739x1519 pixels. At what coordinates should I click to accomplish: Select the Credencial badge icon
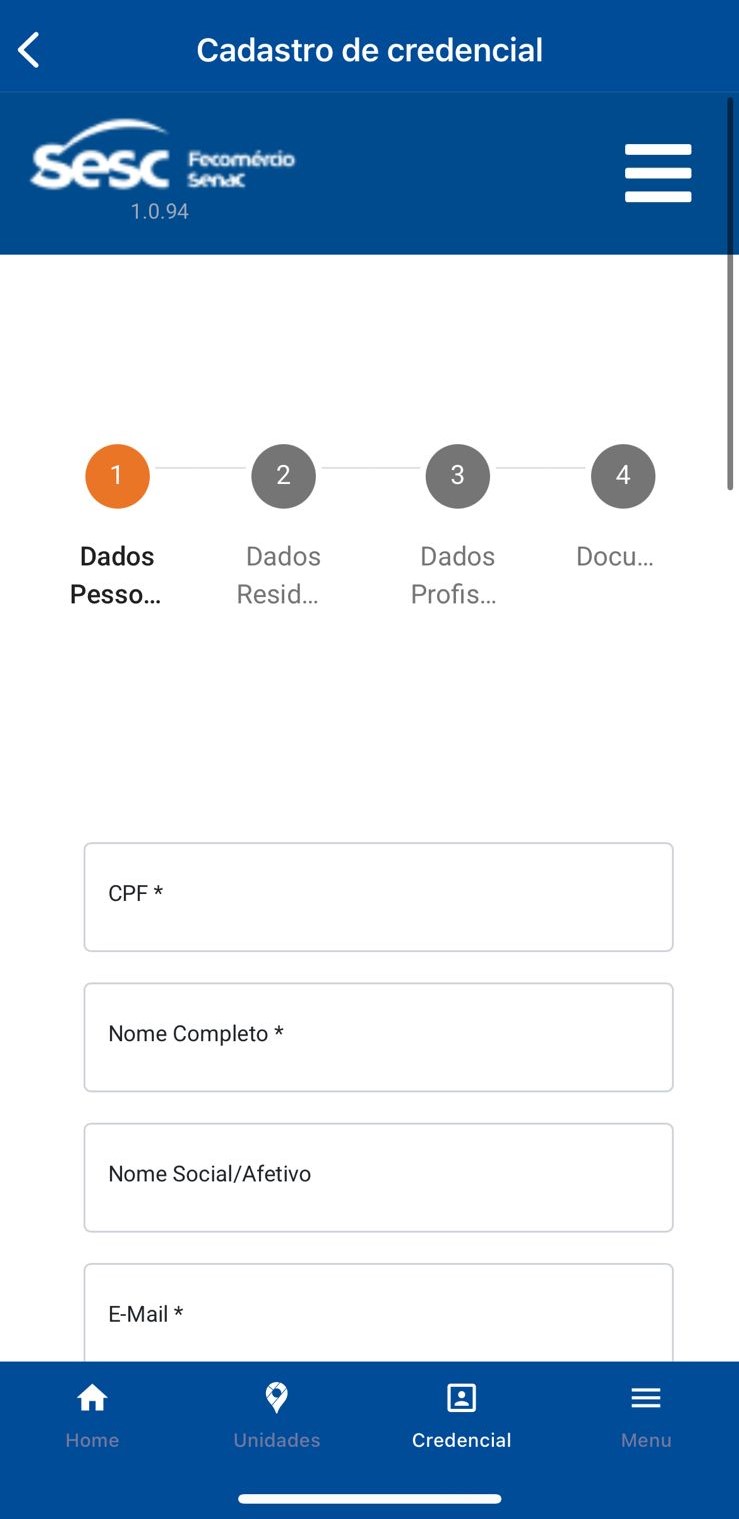tap(461, 1398)
